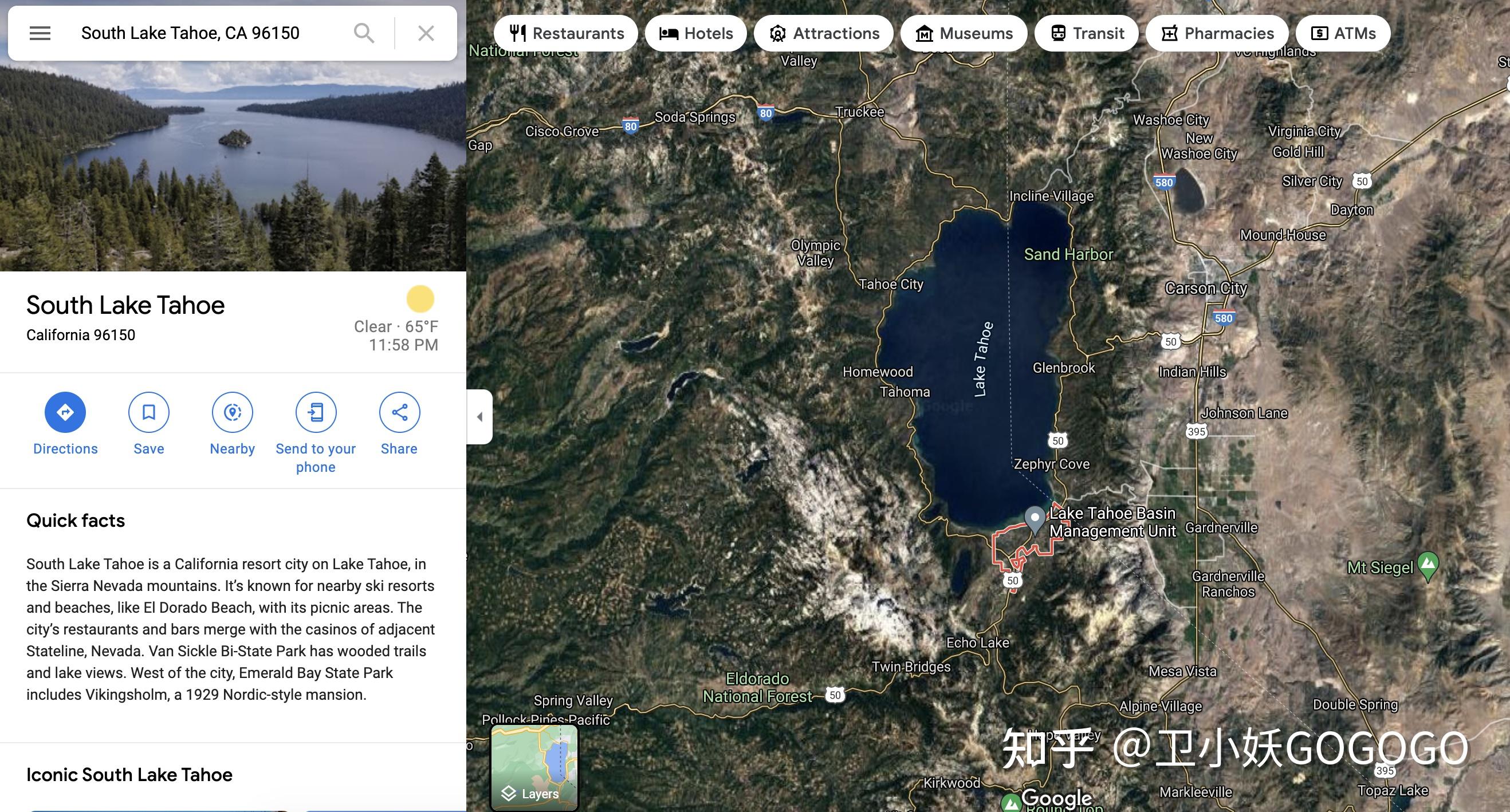The height and width of the screenshot is (812, 1510).
Task: Click the Echo Lake label
Action: [x=978, y=642]
